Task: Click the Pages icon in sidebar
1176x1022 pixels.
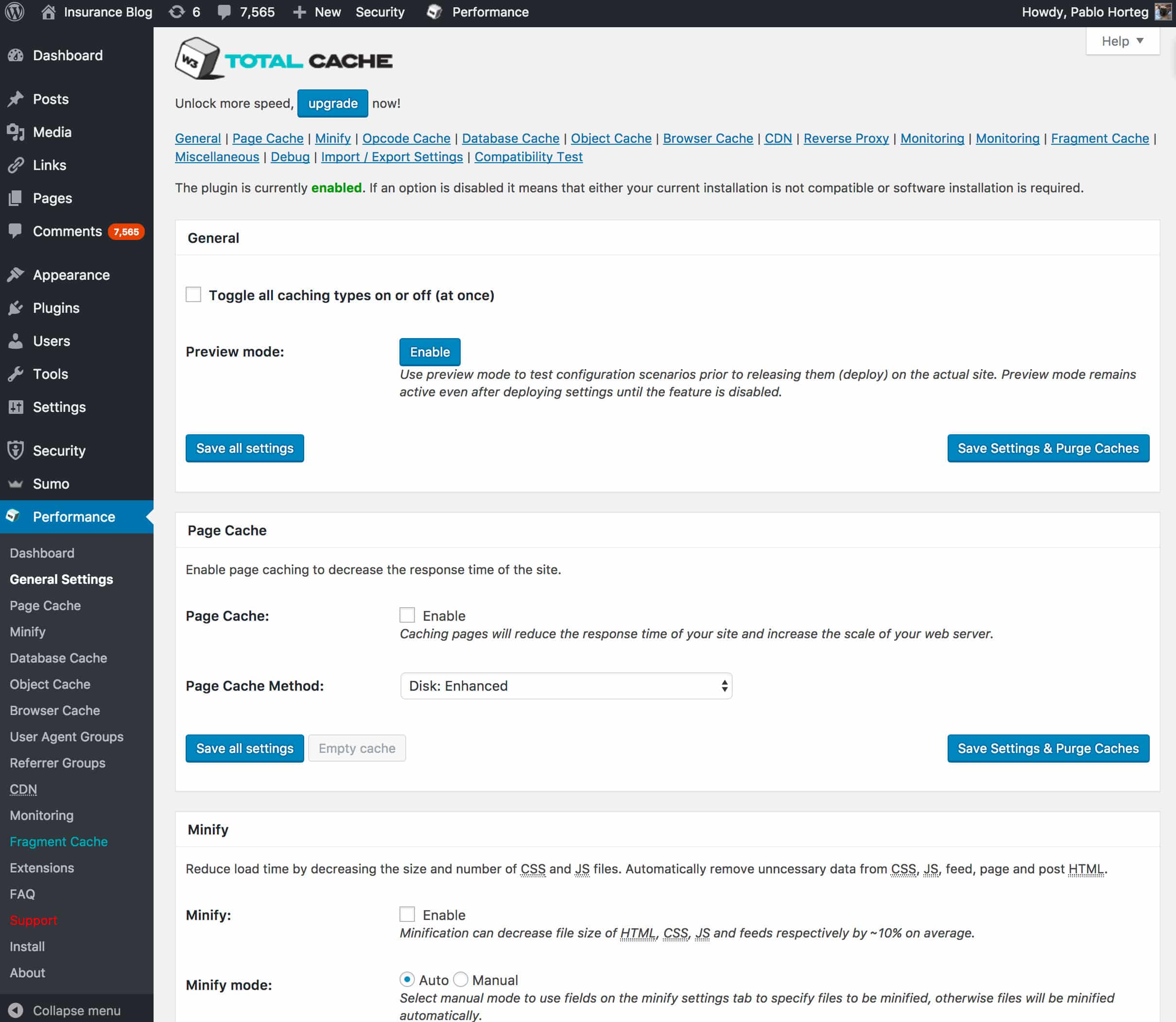Action: [x=16, y=199]
